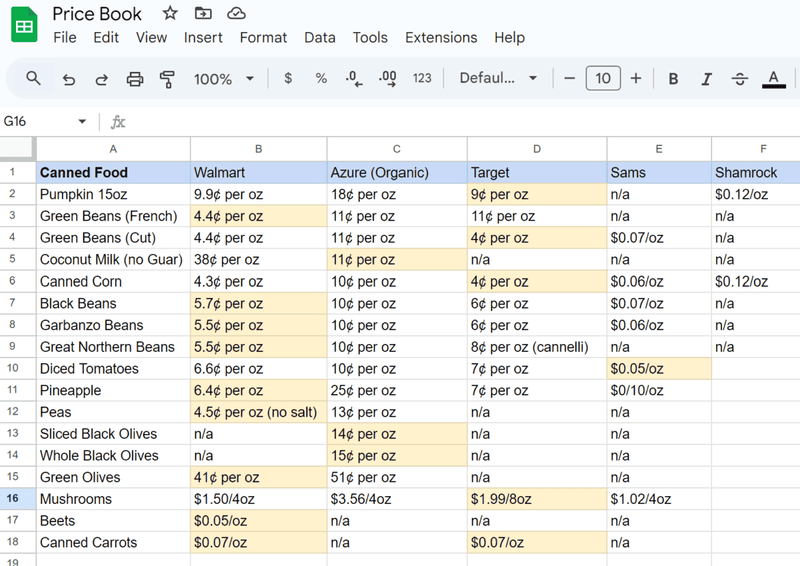
Task: Check the cloud save status icon
Action: pyautogui.click(x=236, y=13)
